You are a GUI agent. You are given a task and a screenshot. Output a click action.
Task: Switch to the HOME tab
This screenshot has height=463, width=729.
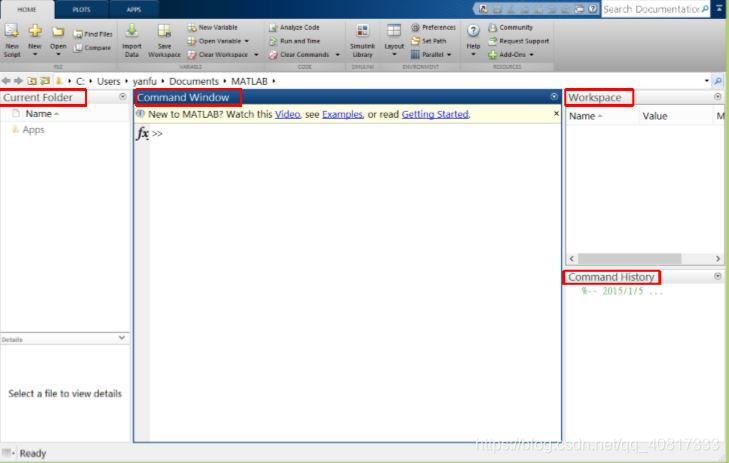point(27,9)
